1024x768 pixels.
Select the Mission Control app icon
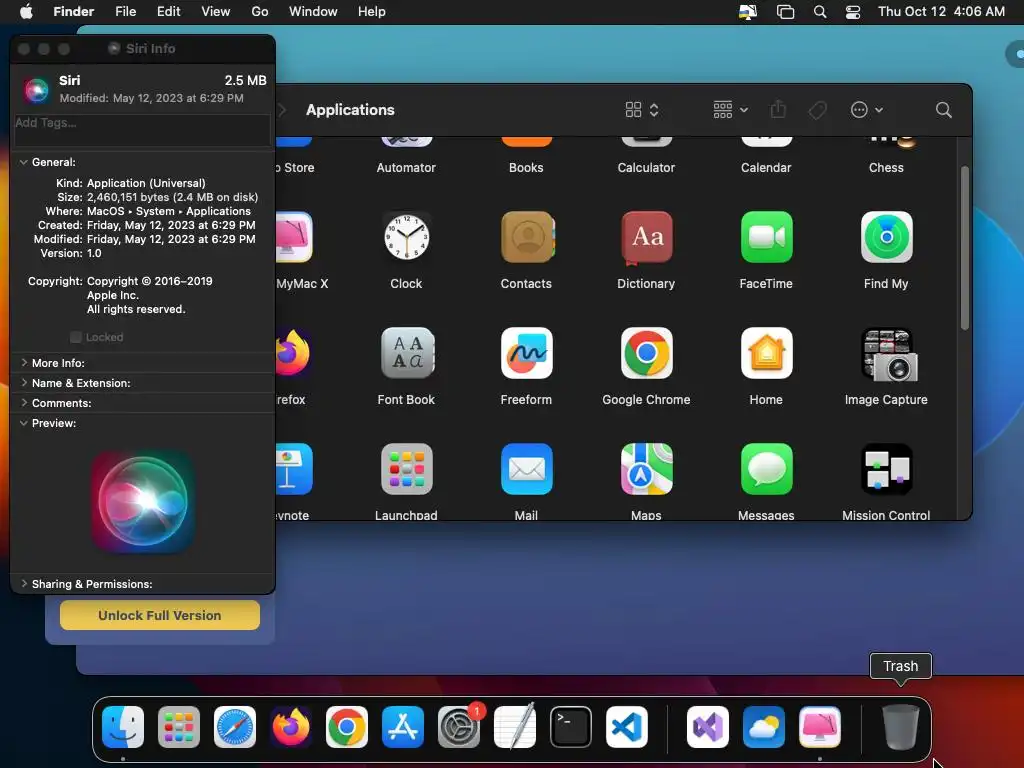886,470
